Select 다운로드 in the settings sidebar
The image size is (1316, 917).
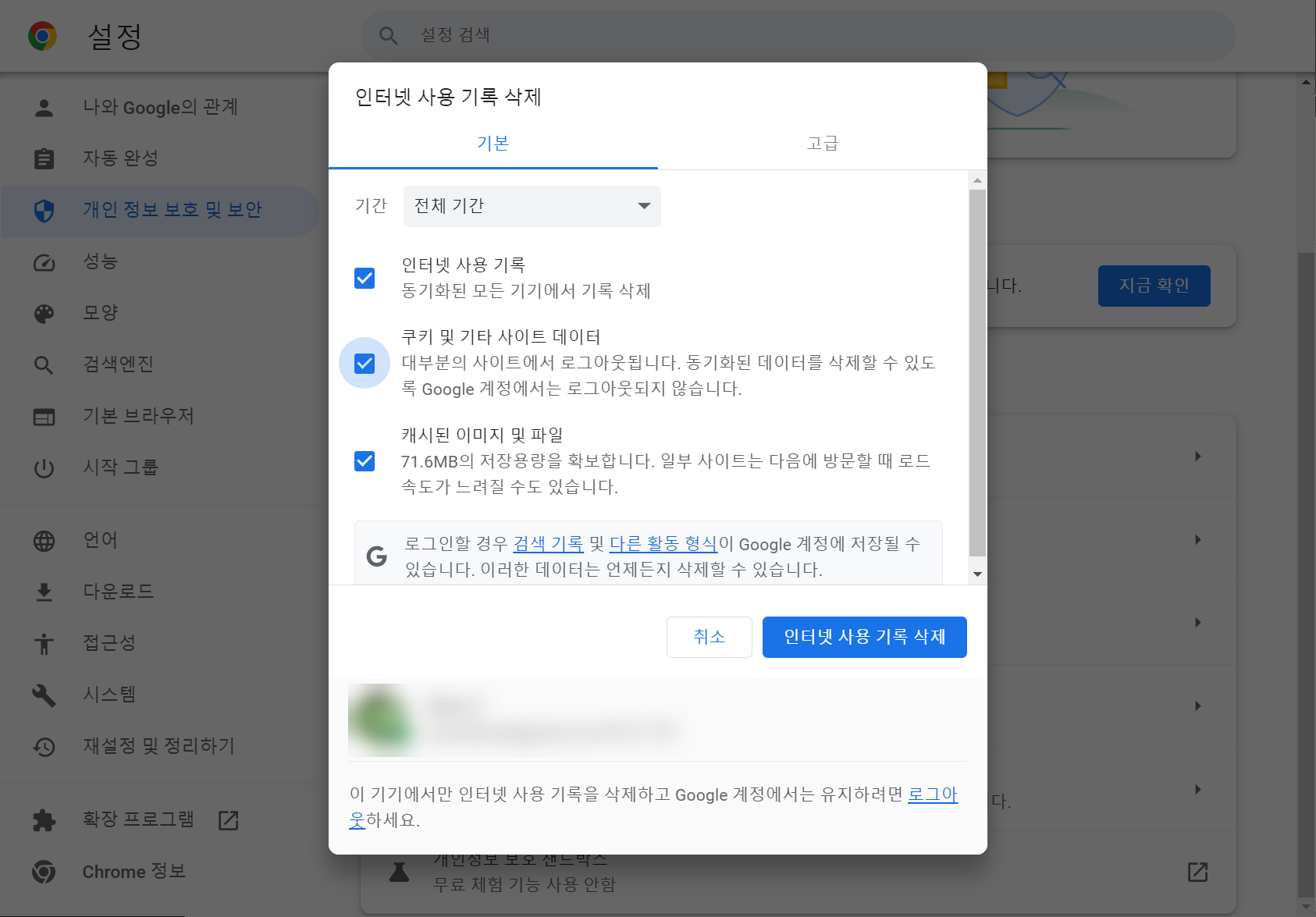tap(160, 592)
